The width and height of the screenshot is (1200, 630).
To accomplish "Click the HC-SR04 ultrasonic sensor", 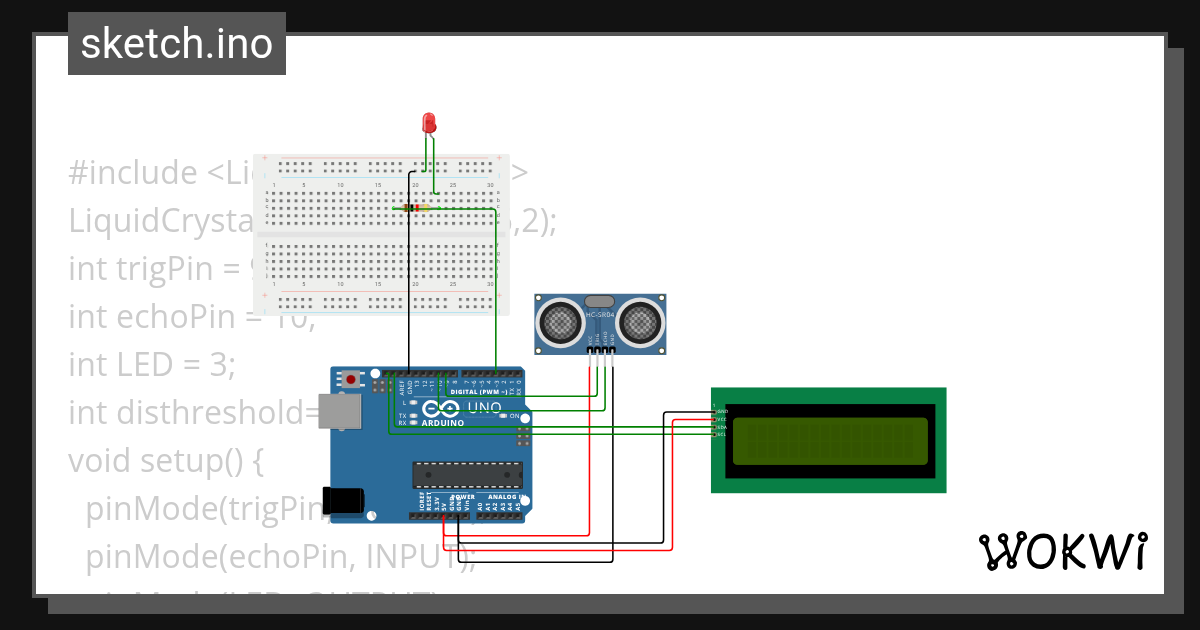I will [x=602, y=322].
